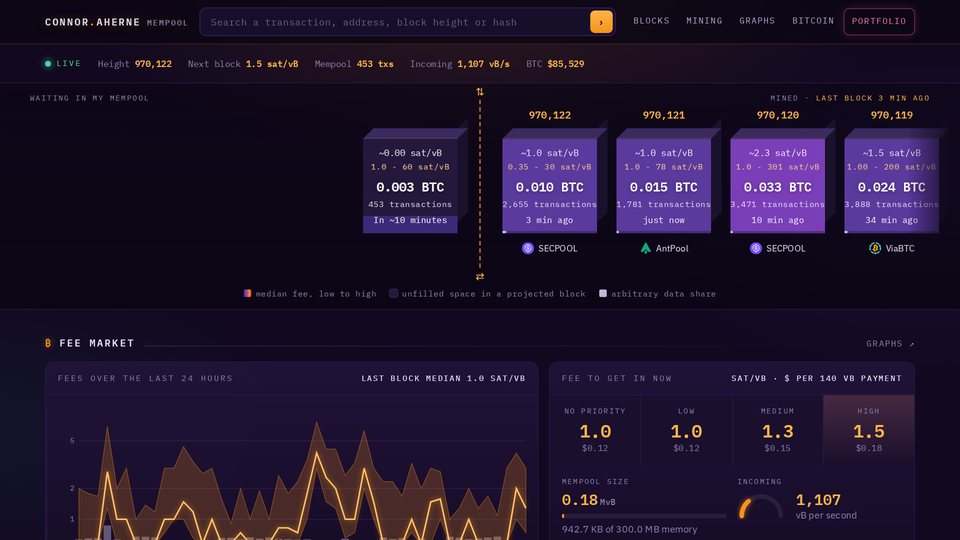Open mined block 970,120 cube
The height and width of the screenshot is (540, 960).
pos(778,186)
